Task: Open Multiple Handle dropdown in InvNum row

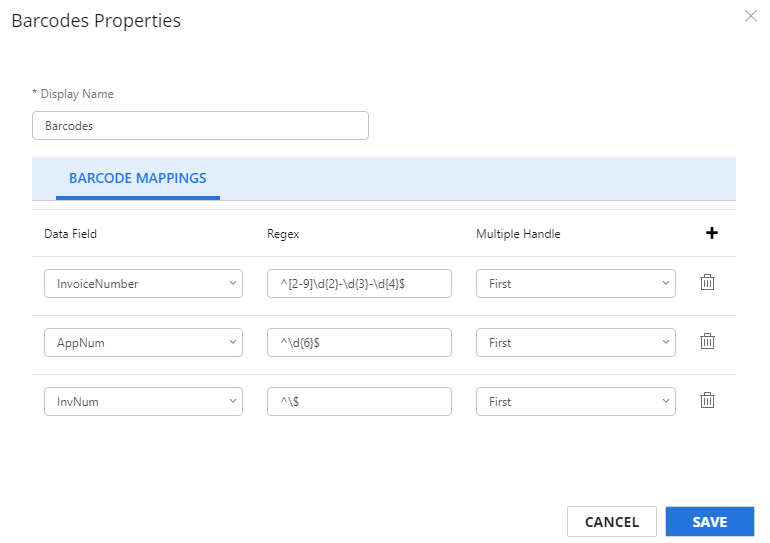Action: 576,401
